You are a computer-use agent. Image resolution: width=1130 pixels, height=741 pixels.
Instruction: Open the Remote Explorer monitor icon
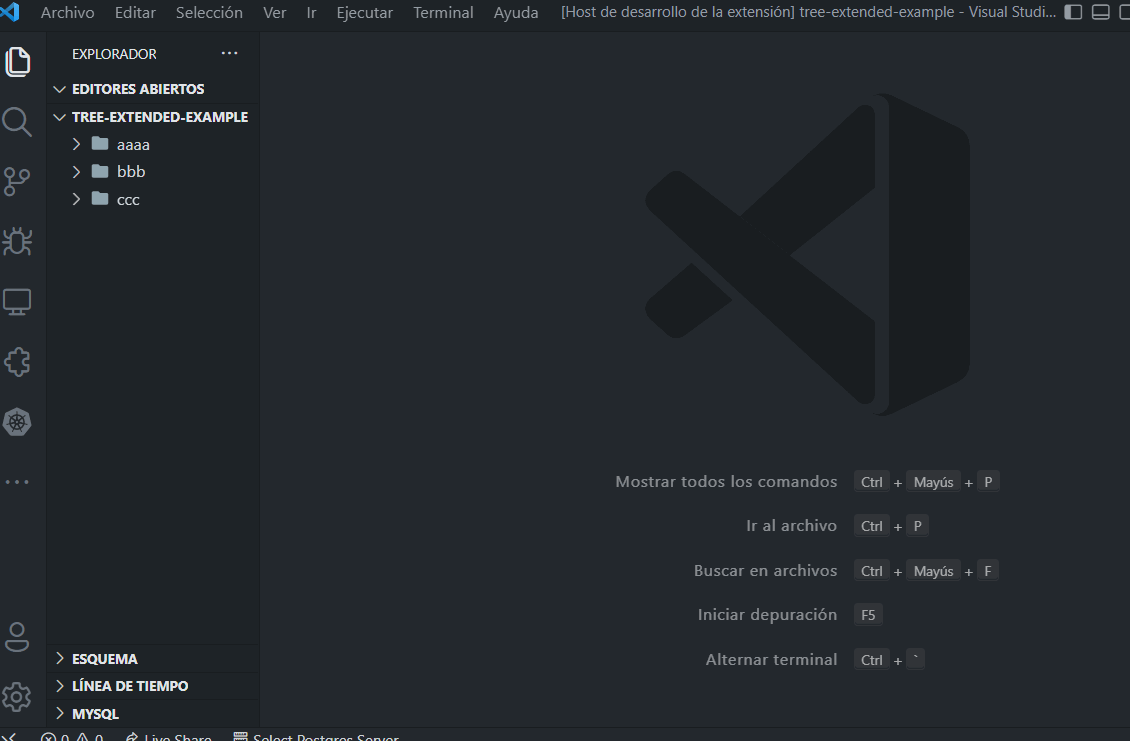17,302
